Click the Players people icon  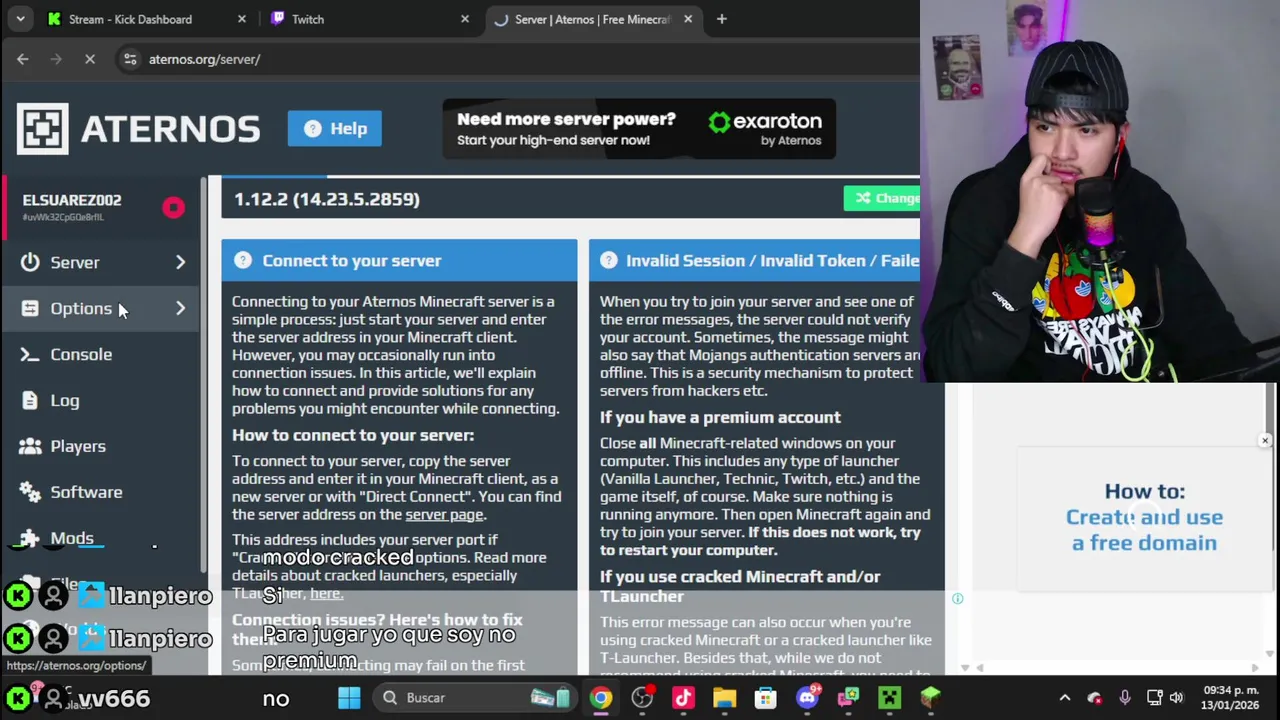click(30, 446)
